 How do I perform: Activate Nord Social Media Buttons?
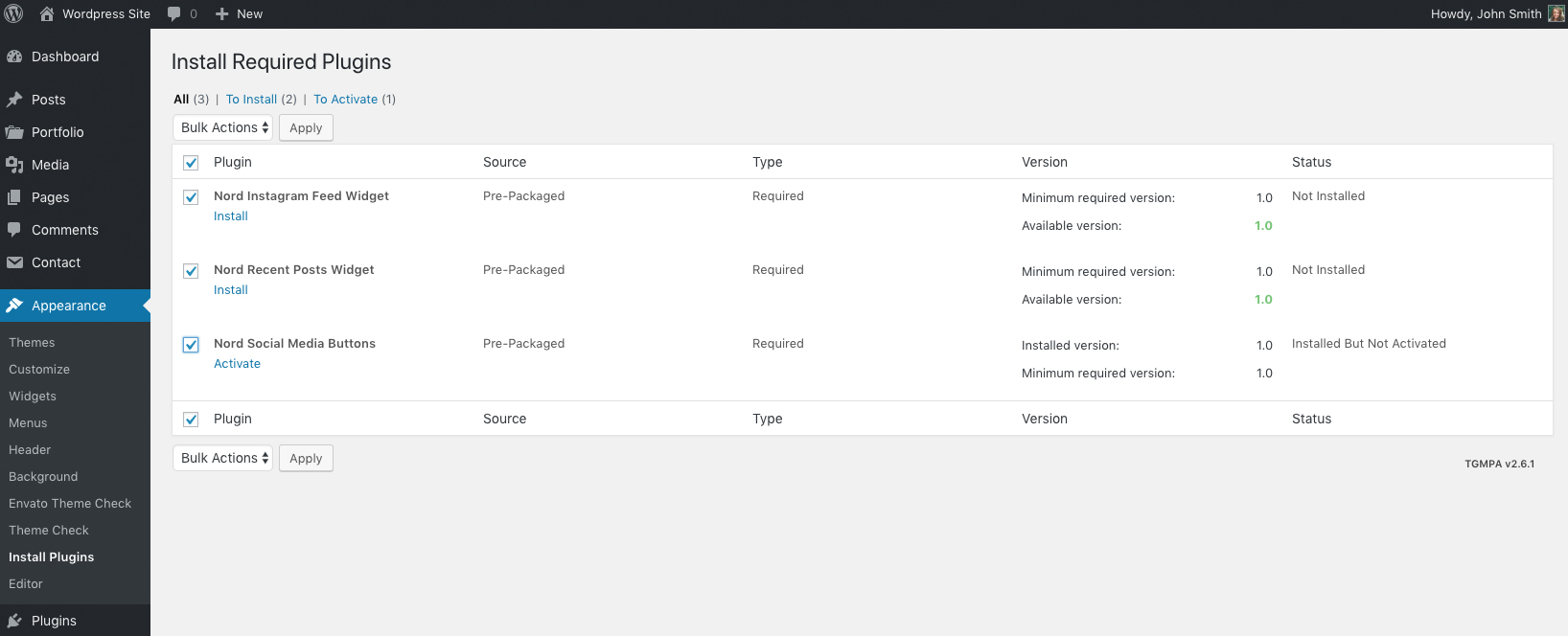click(x=237, y=364)
